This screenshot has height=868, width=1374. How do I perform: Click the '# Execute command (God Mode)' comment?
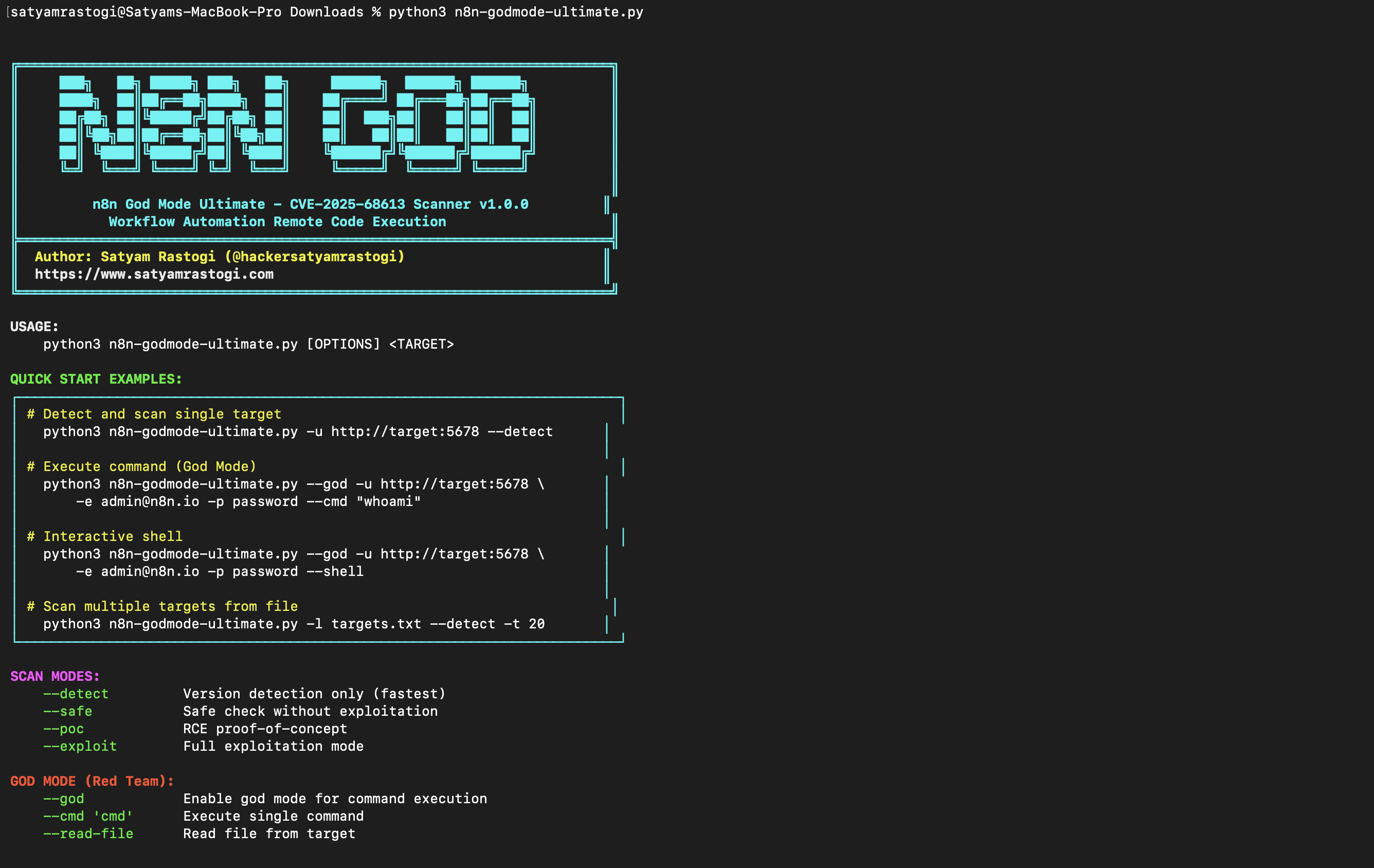pyautogui.click(x=141, y=467)
